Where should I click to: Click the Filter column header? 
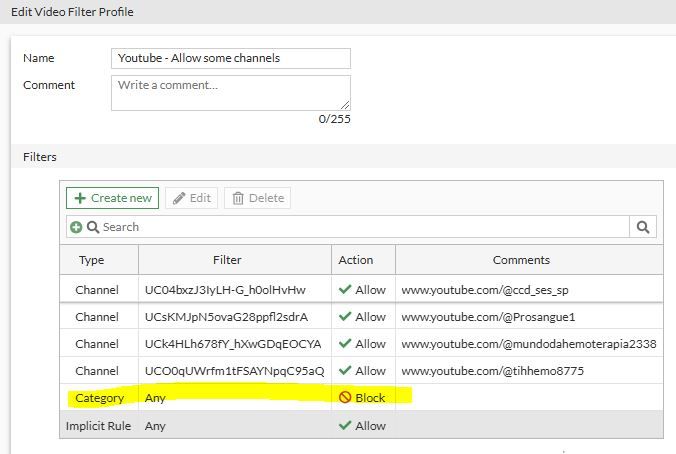click(x=227, y=260)
